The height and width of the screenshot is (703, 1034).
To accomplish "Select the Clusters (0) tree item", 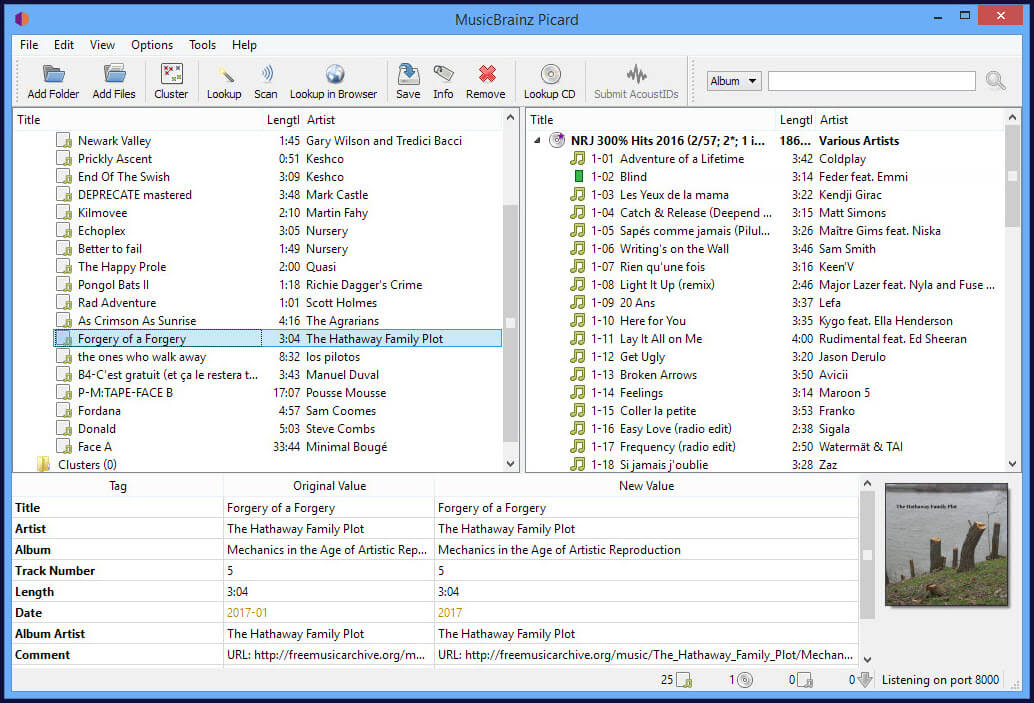I will [87, 465].
